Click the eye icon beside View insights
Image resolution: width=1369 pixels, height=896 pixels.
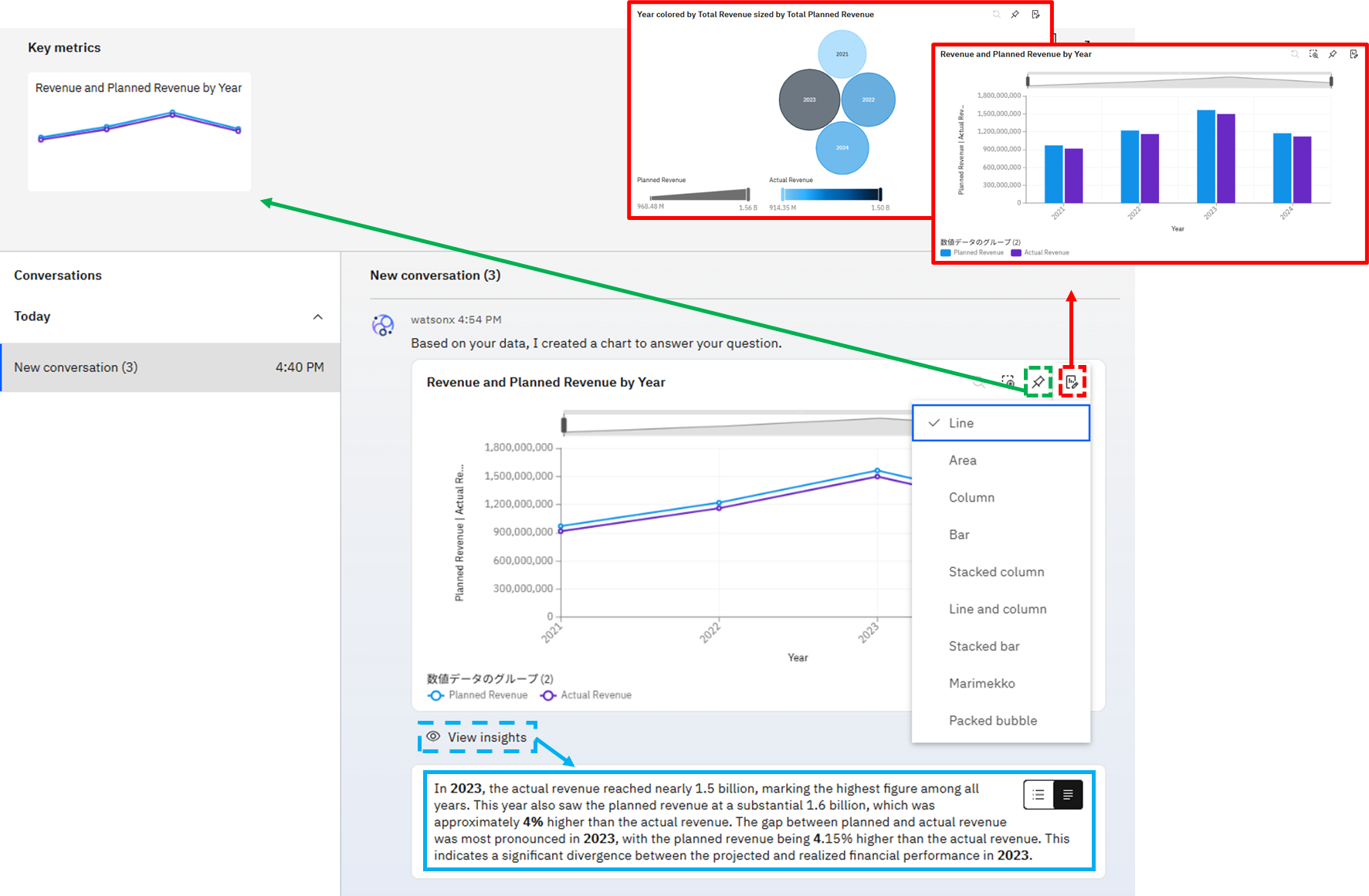click(433, 736)
